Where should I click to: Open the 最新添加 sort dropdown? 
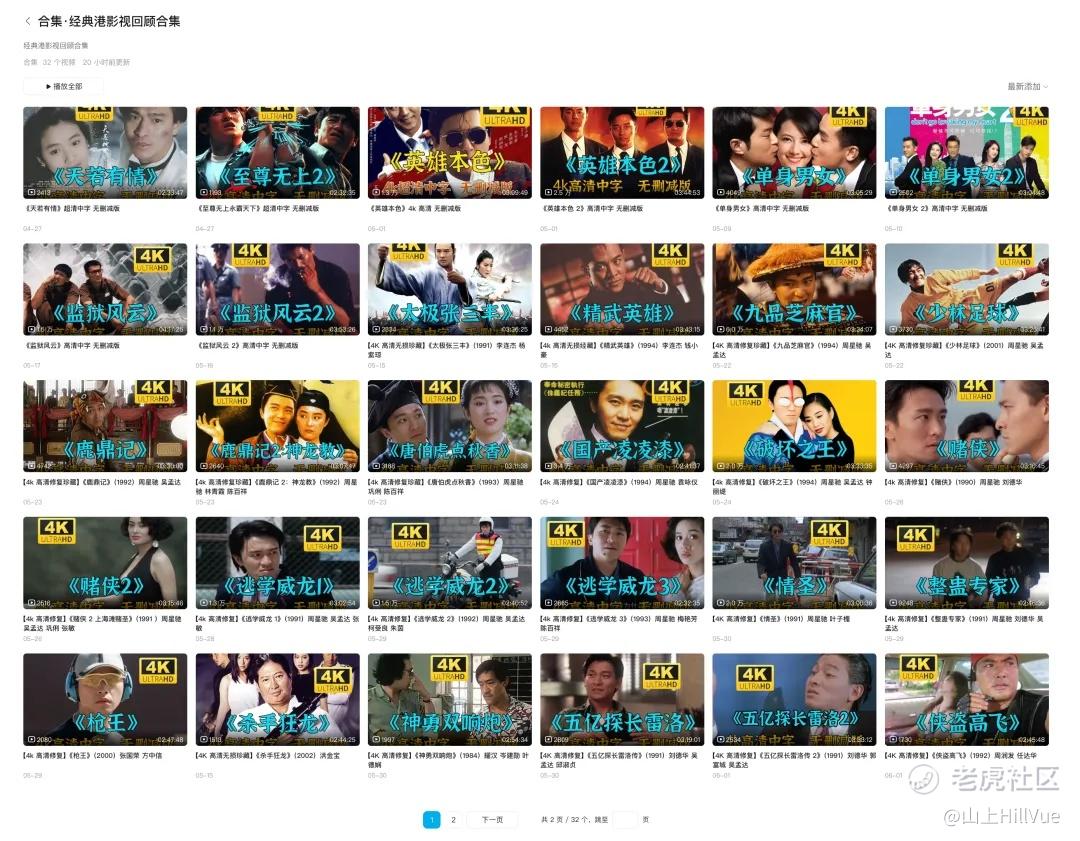[1027, 86]
